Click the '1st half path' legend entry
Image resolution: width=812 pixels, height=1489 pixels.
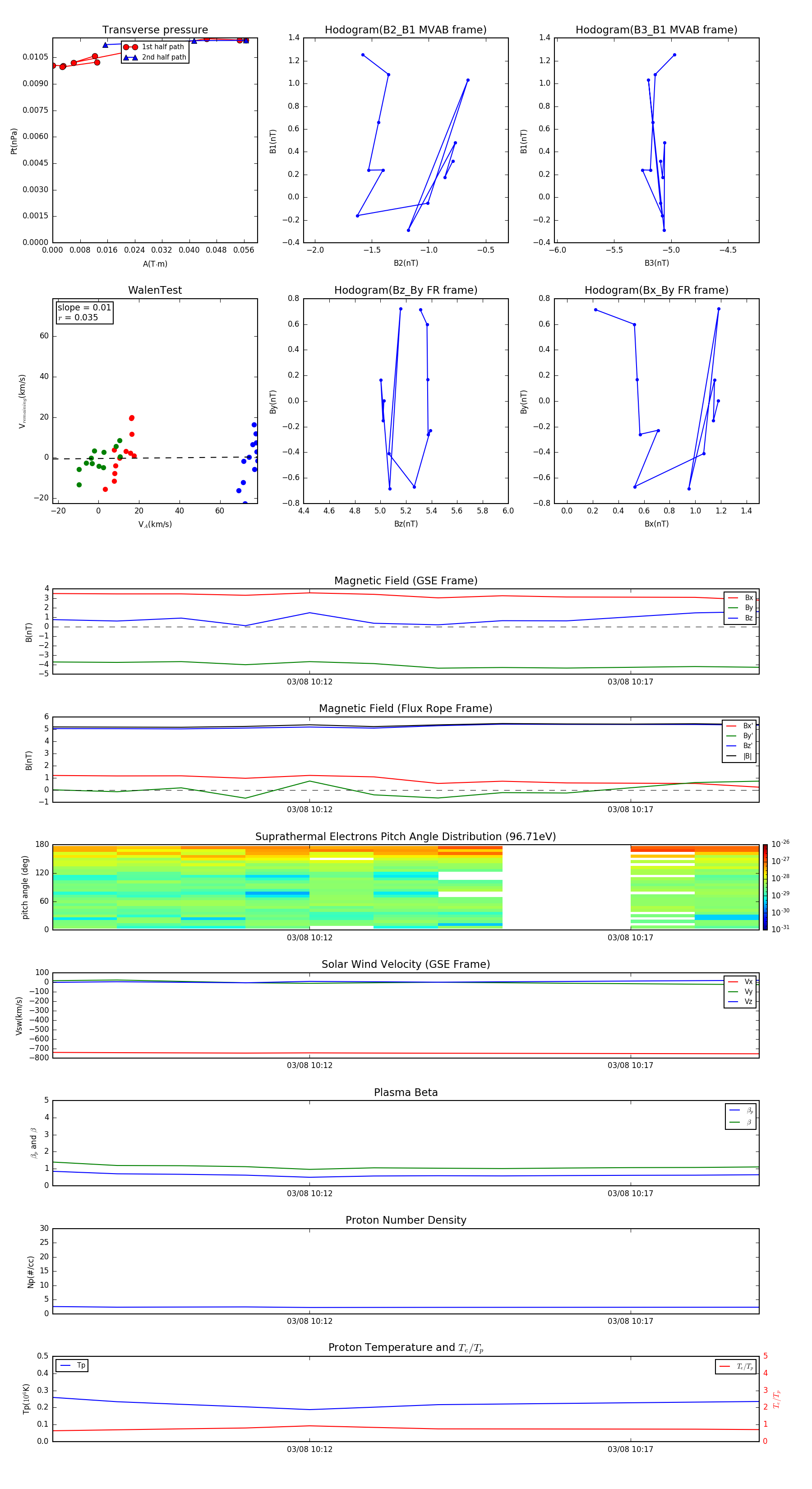[155, 47]
